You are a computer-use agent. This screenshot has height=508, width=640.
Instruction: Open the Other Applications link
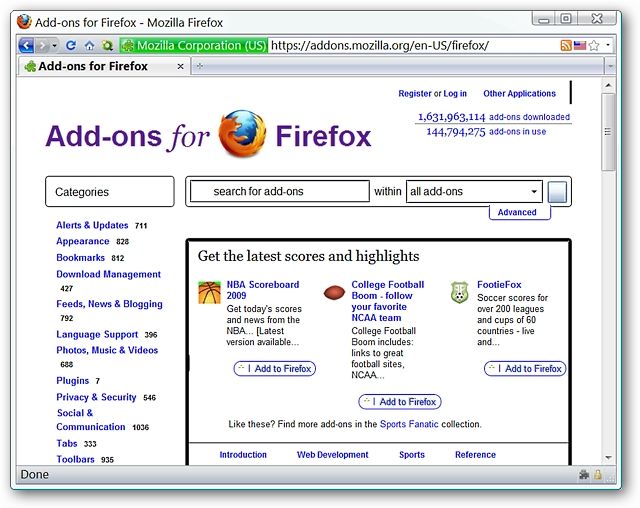click(519, 93)
